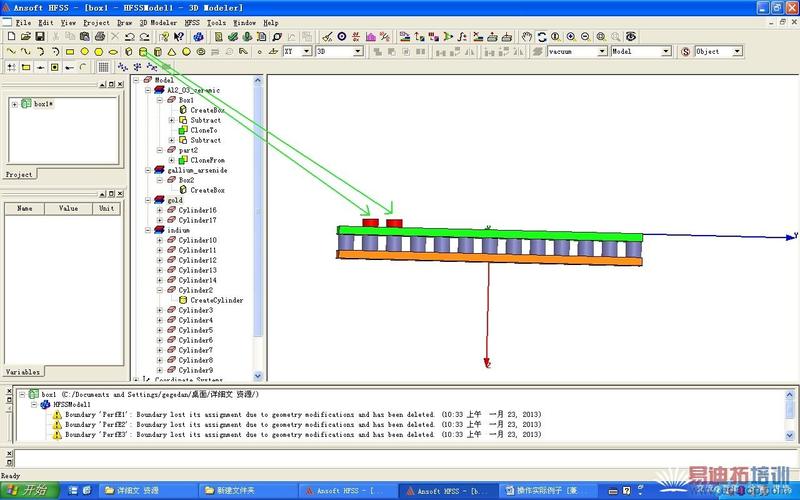
Task: Select the Draw line tool
Action: [x=11, y=52]
